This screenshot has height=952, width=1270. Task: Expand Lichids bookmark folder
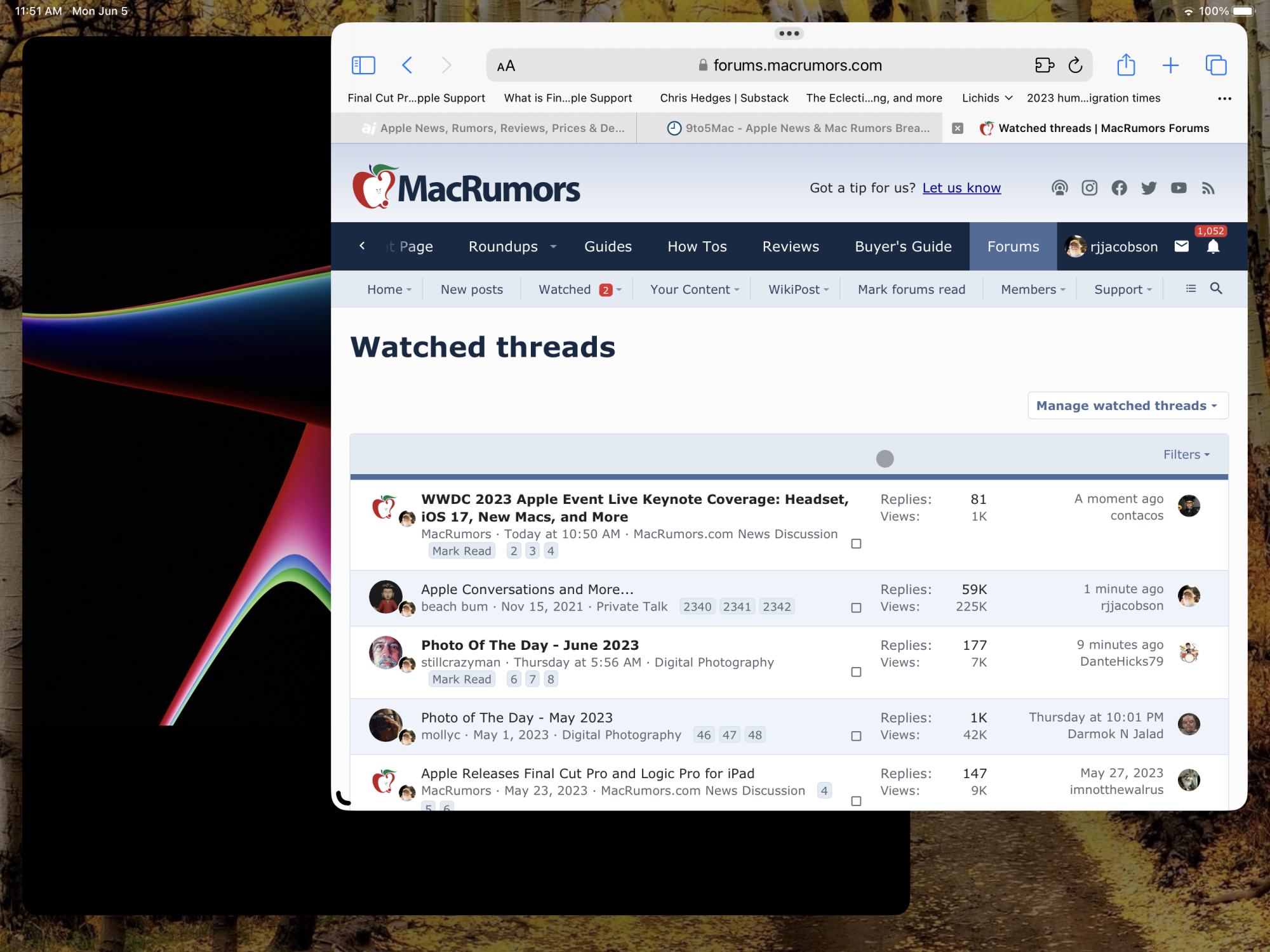(987, 98)
